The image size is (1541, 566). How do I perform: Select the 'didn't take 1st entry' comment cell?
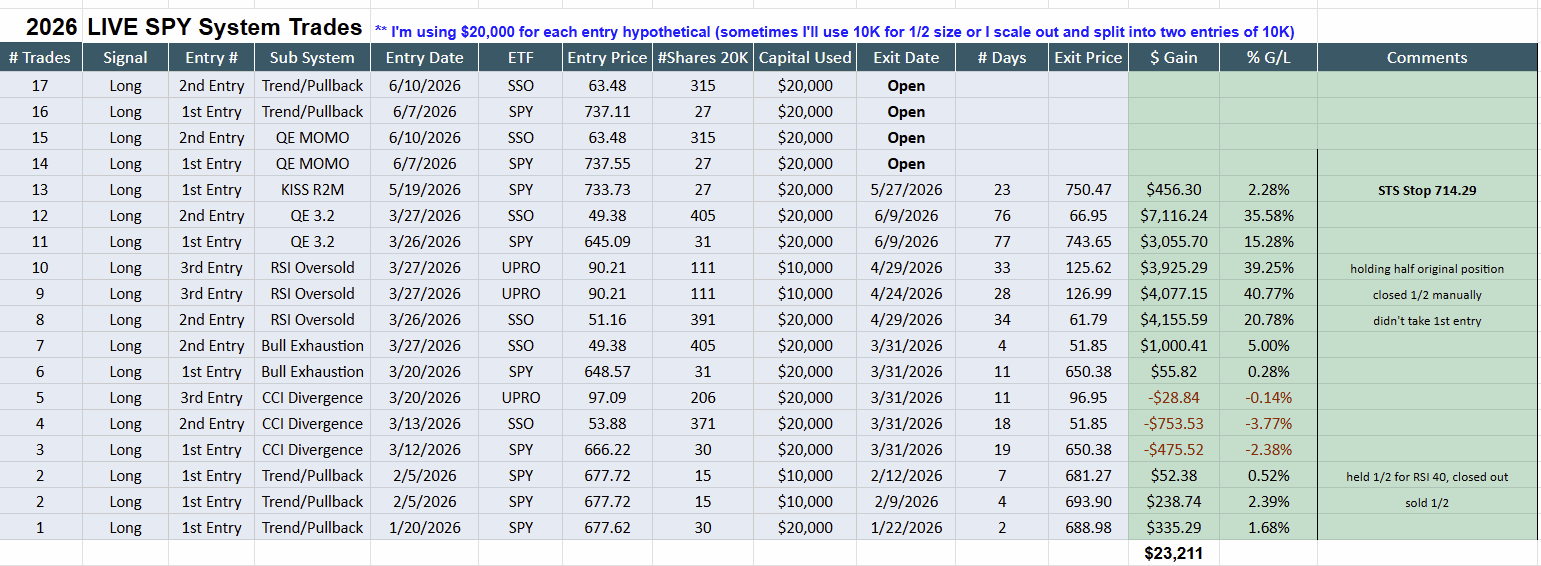(1427, 320)
